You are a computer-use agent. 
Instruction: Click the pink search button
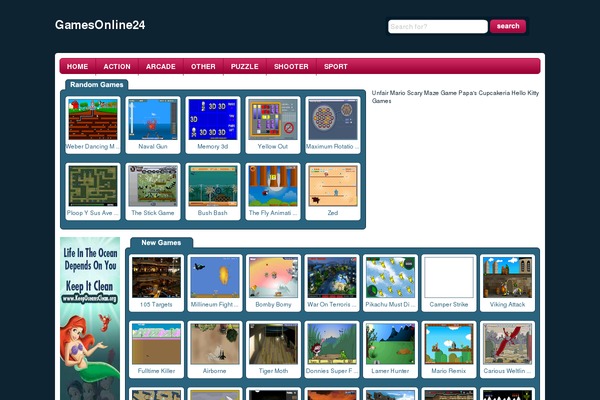508,26
